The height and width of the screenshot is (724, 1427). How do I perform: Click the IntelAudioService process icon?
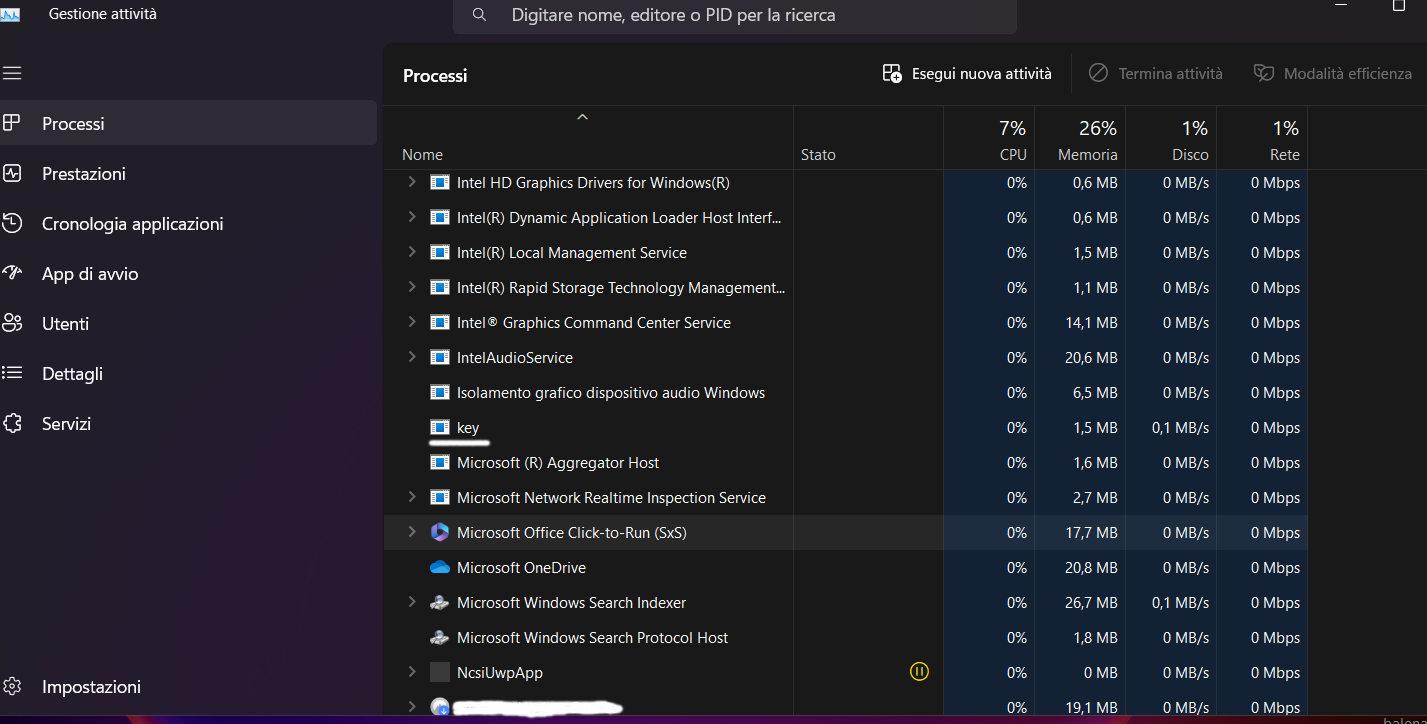pyautogui.click(x=440, y=357)
